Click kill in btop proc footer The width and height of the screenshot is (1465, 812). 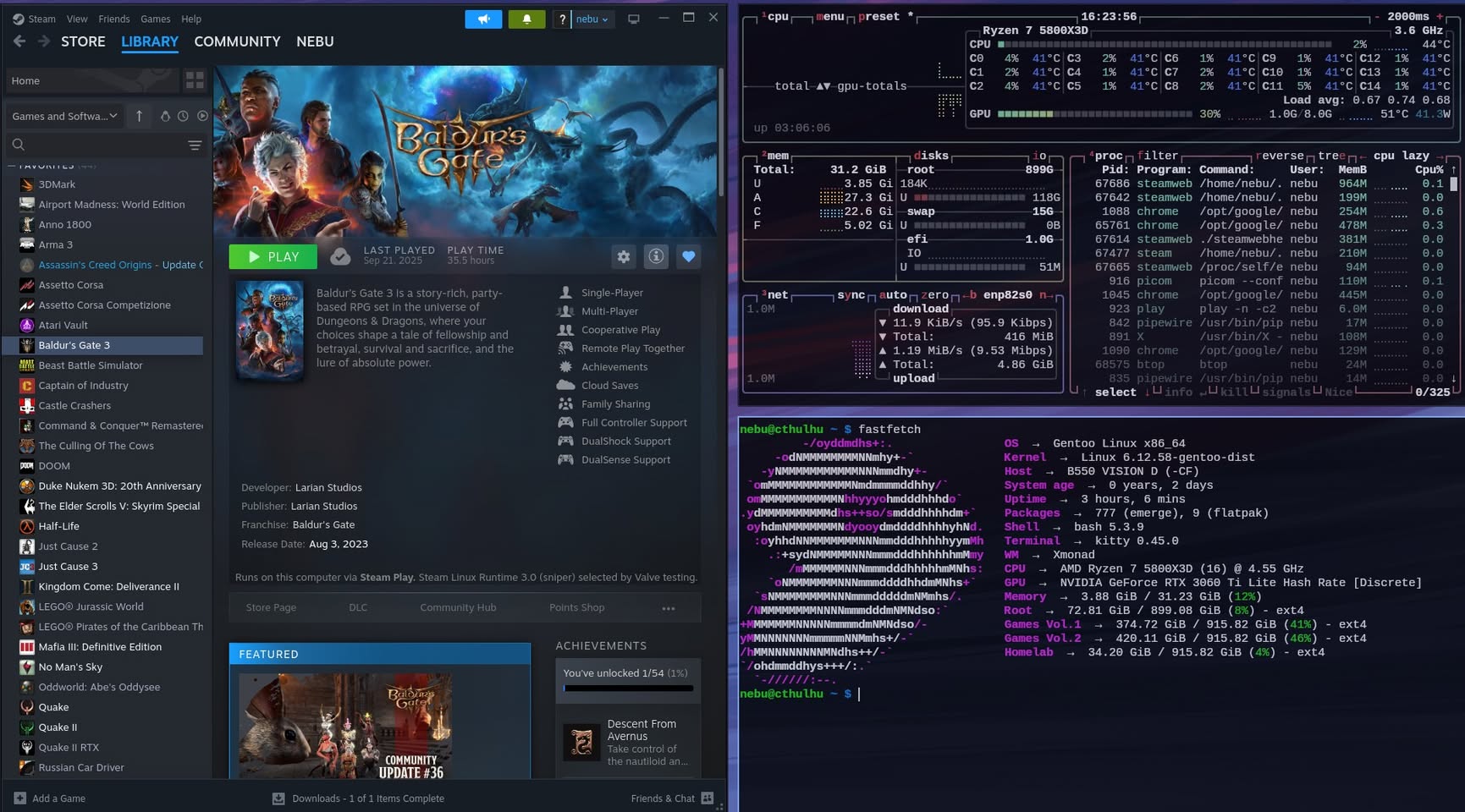pos(1234,392)
